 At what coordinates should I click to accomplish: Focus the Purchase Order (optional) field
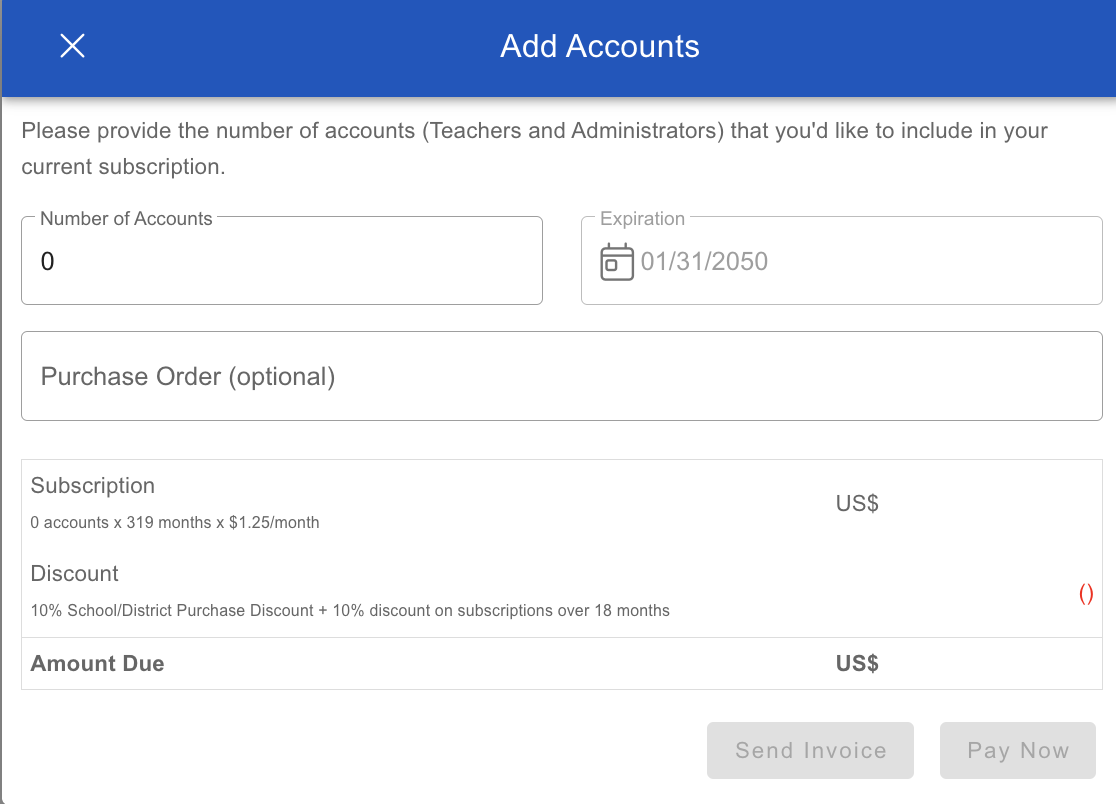[561, 376]
